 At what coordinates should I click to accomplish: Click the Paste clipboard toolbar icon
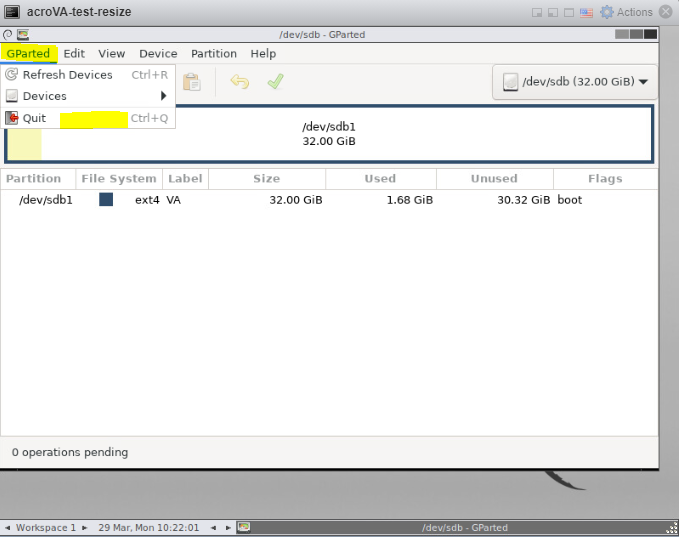191,82
